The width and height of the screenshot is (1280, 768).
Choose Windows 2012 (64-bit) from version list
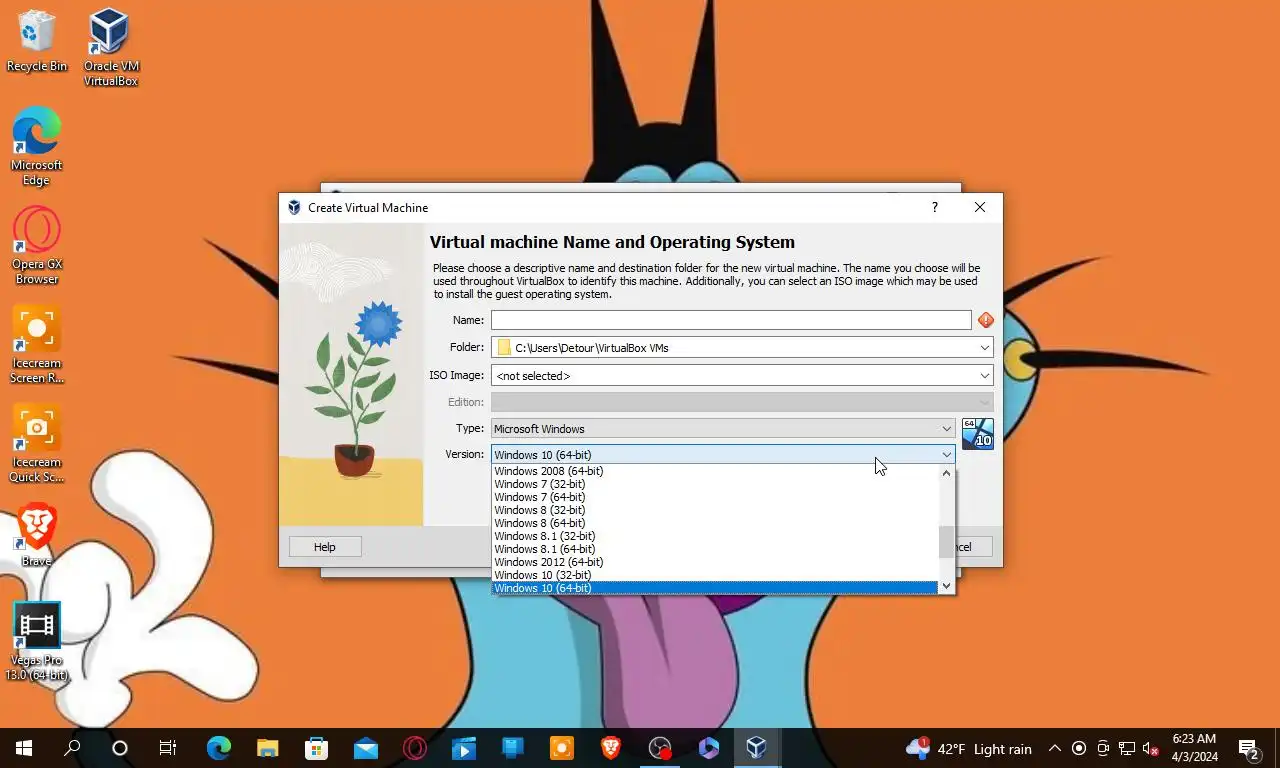click(x=714, y=562)
